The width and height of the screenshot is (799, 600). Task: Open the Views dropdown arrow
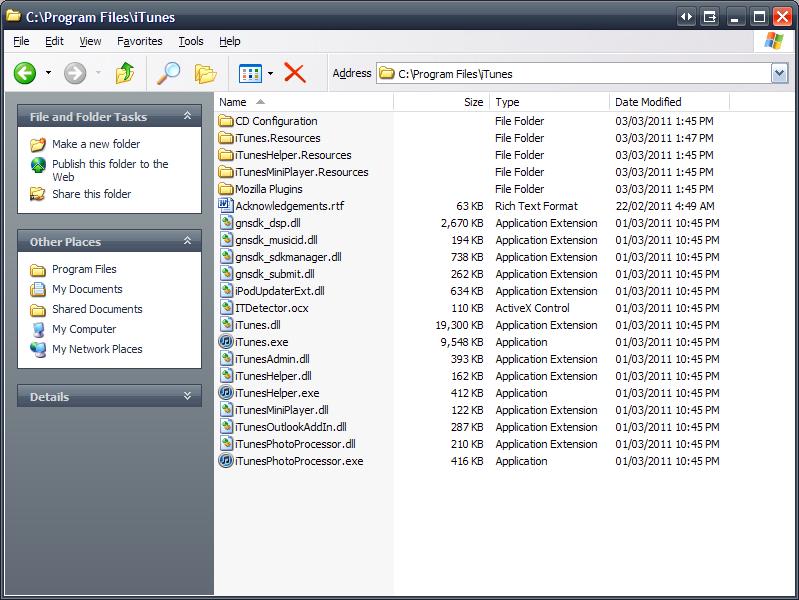pos(271,73)
